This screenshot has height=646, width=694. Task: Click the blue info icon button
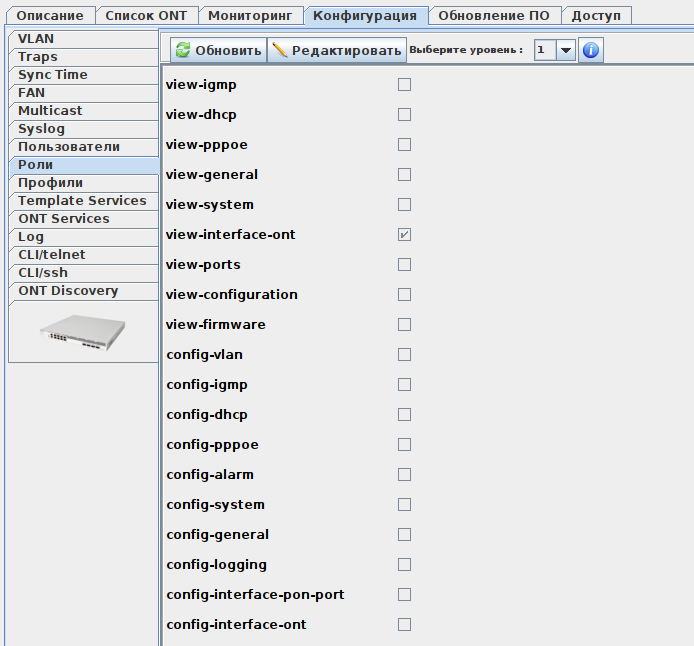590,50
